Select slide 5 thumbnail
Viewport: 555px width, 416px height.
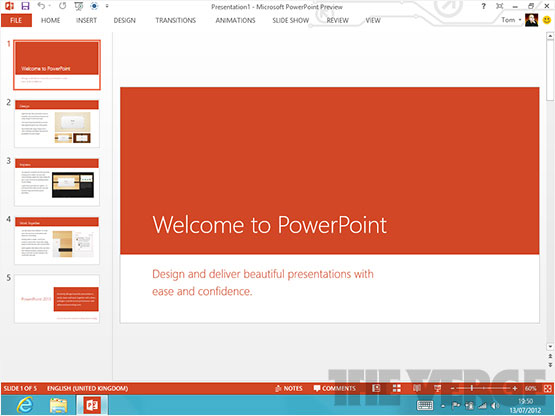coord(57,299)
